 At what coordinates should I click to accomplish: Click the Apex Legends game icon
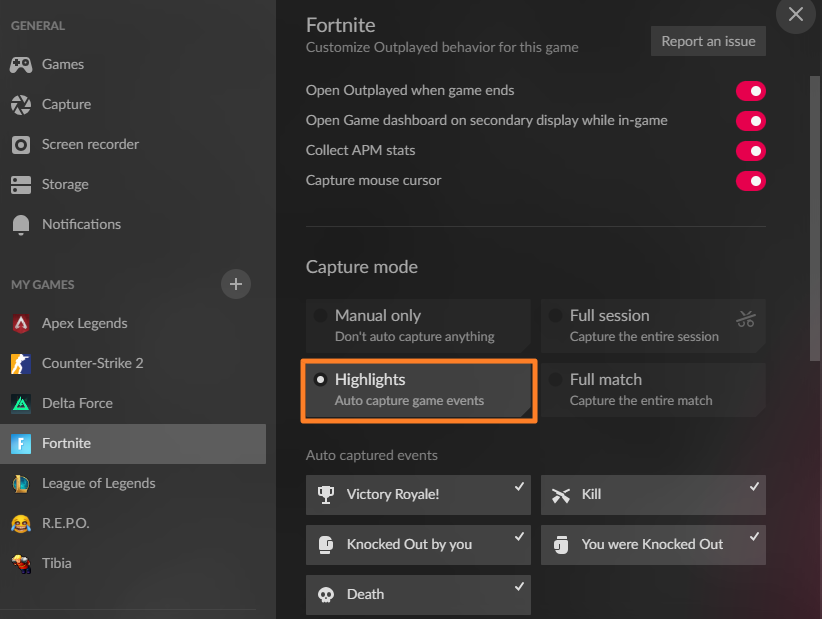tap(21, 323)
